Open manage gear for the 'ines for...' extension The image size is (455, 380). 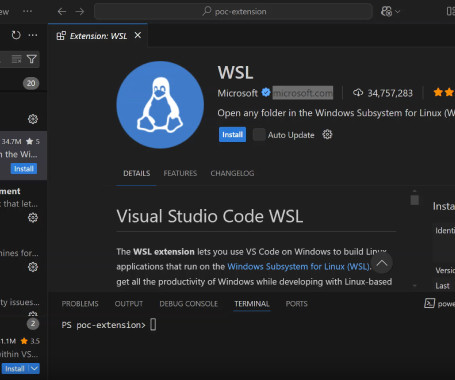pos(33,267)
